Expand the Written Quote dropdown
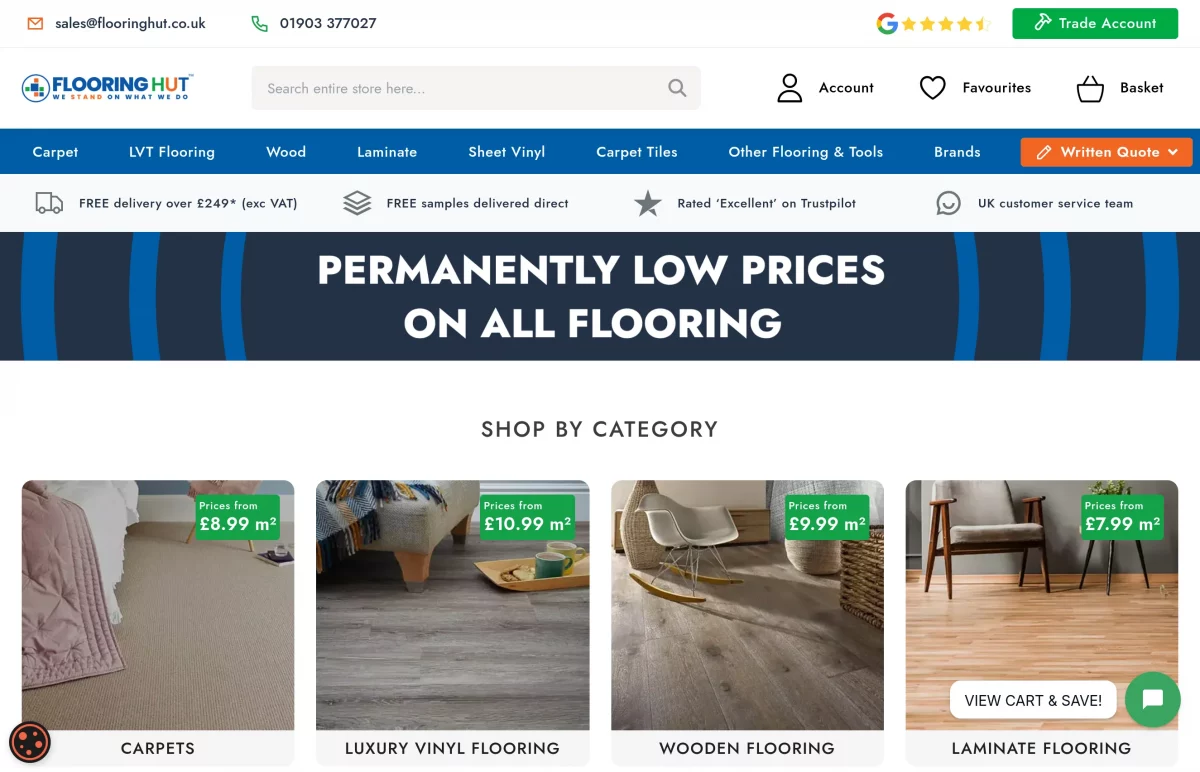The image size is (1200, 772). (1106, 152)
